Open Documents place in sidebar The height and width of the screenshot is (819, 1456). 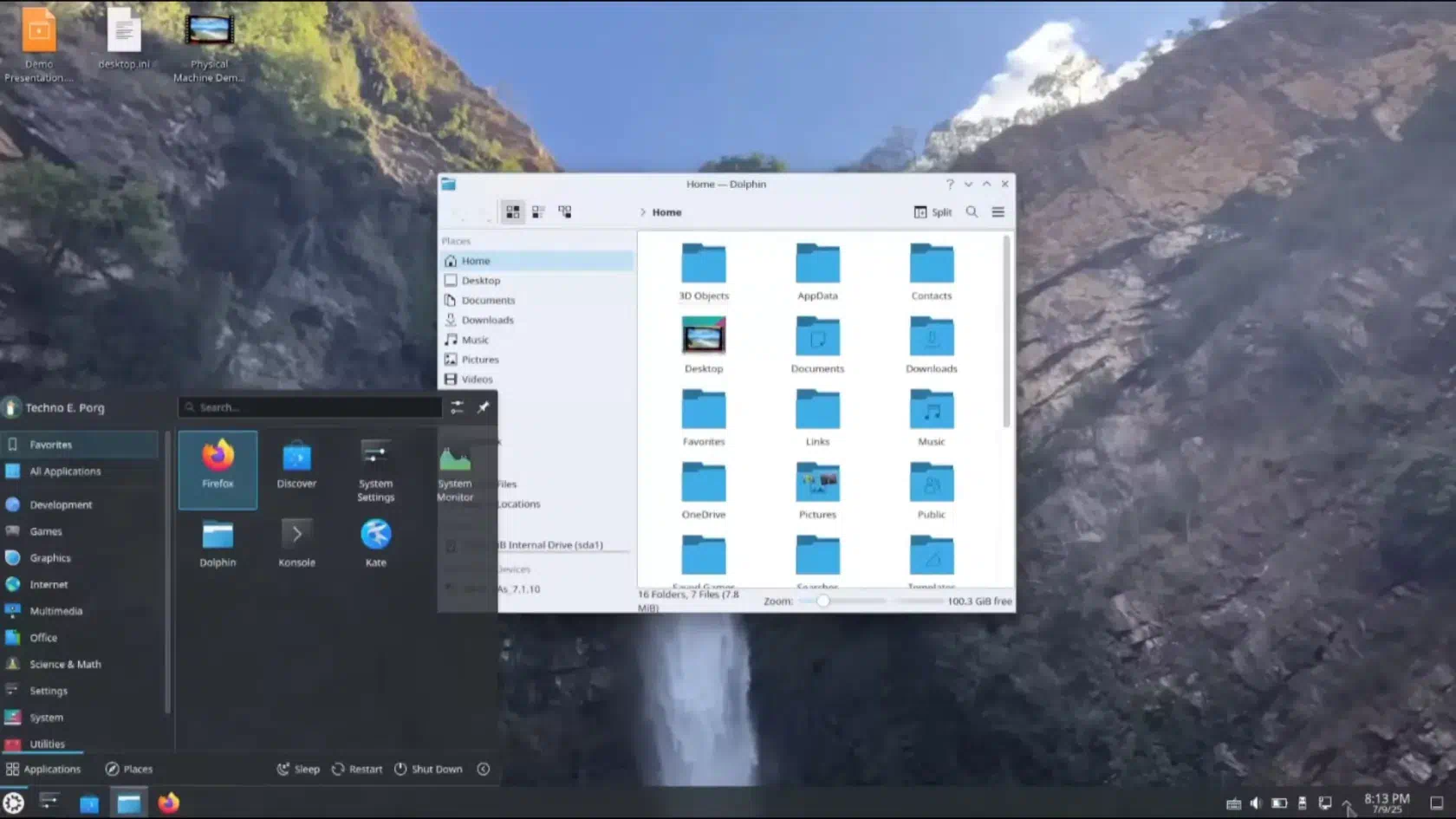point(537,301)
